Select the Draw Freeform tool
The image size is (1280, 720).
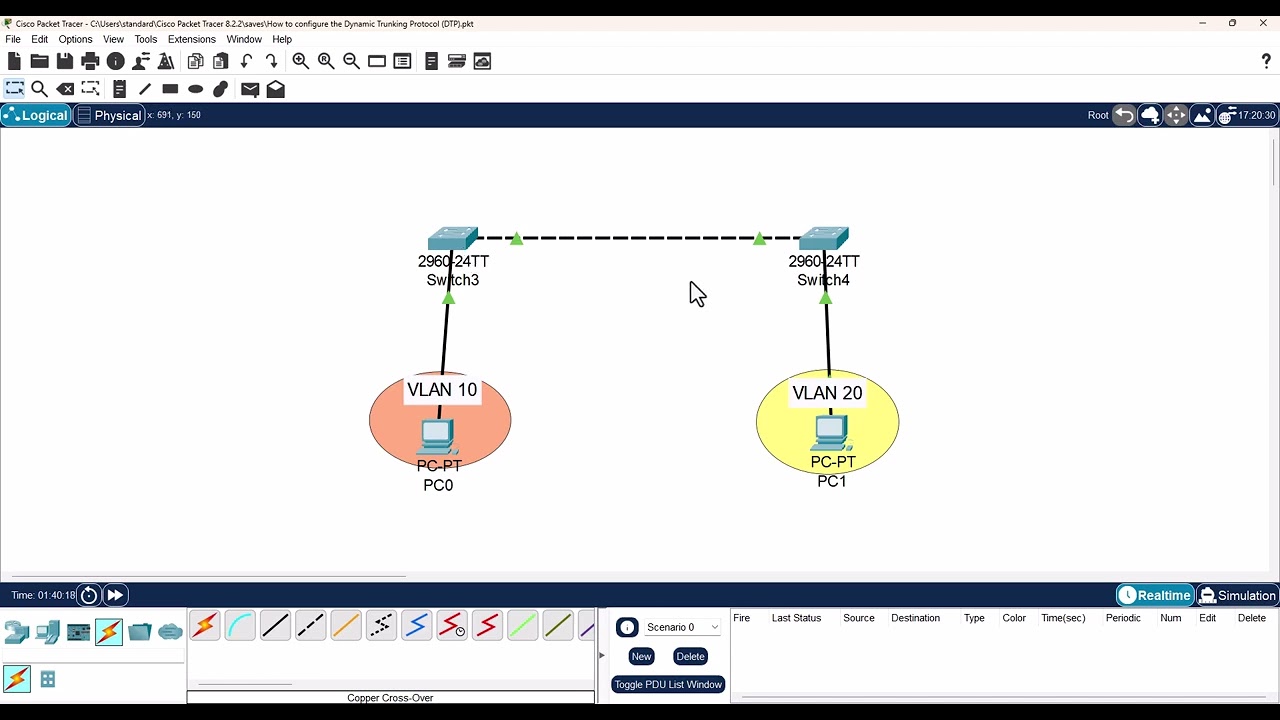click(221, 89)
